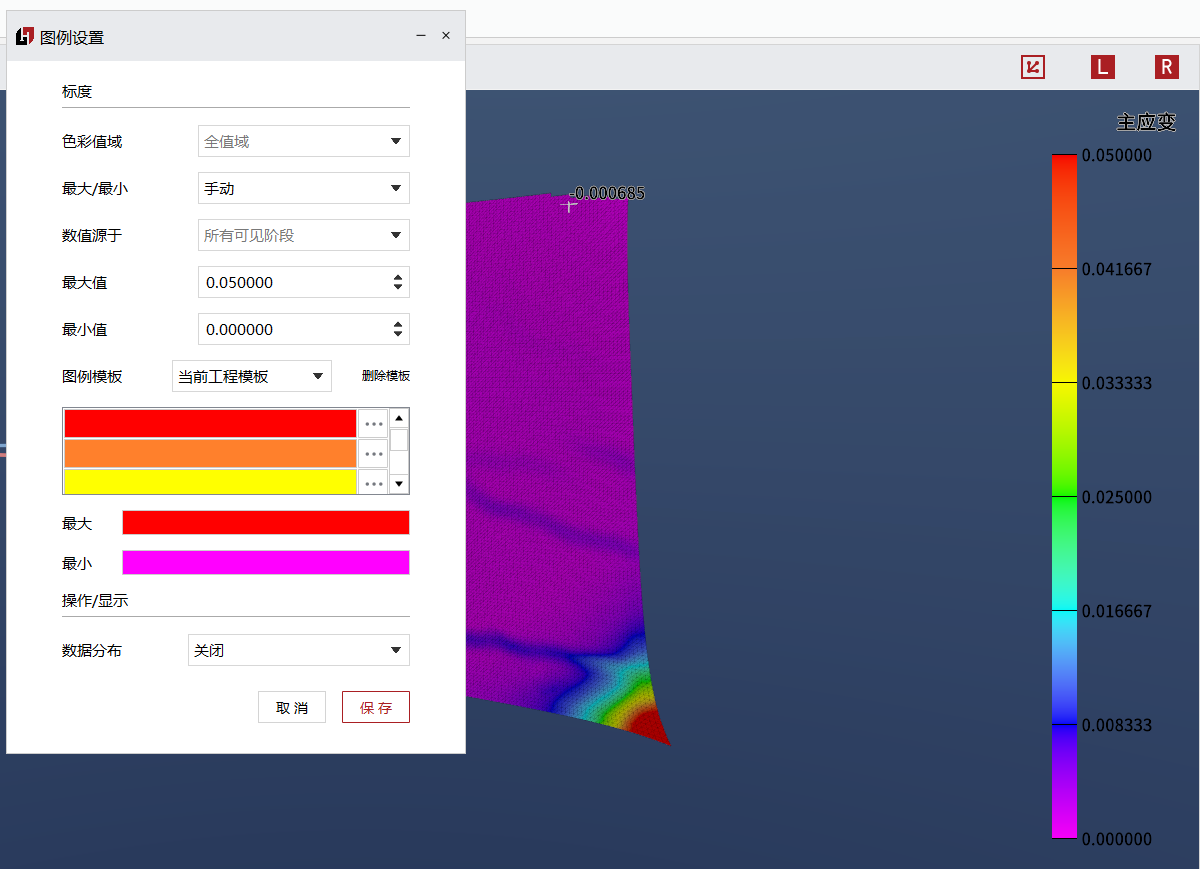The height and width of the screenshot is (869, 1200).
Task: Open the 色彩值域 dropdown
Action: click(303, 141)
